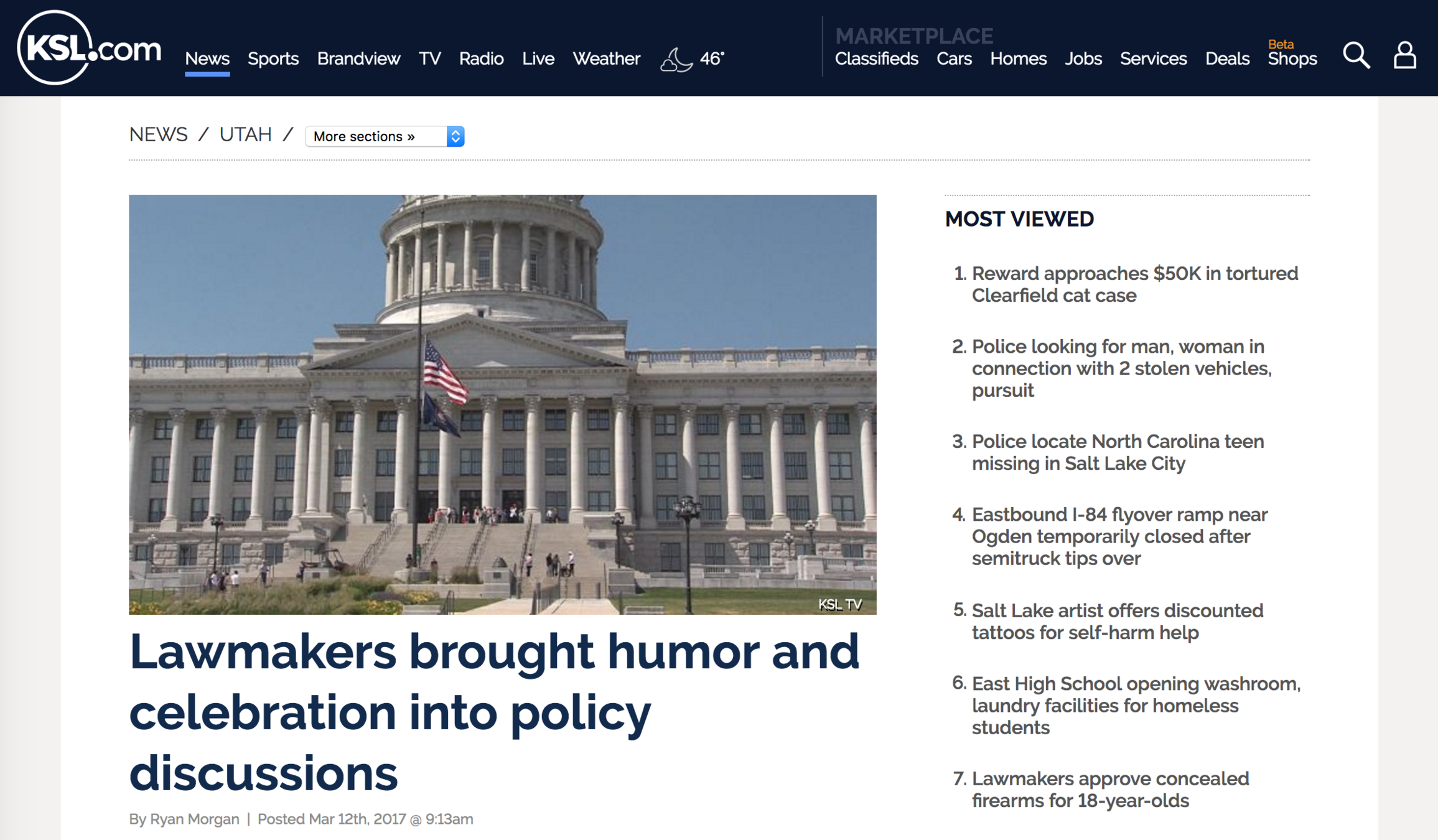Image resolution: width=1438 pixels, height=840 pixels.
Task: Select the News menu item
Action: click(x=207, y=58)
